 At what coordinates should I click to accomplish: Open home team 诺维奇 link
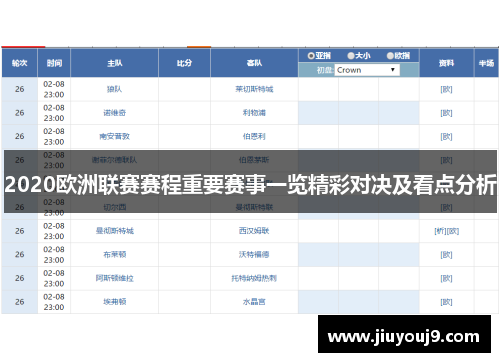[114, 113]
